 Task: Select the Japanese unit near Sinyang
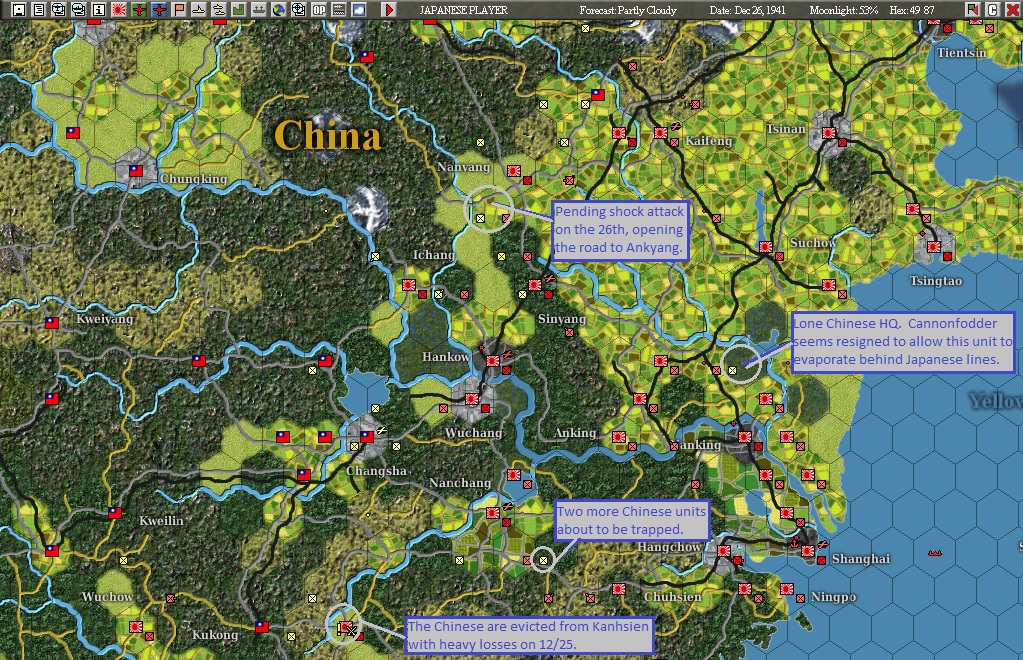click(x=535, y=284)
